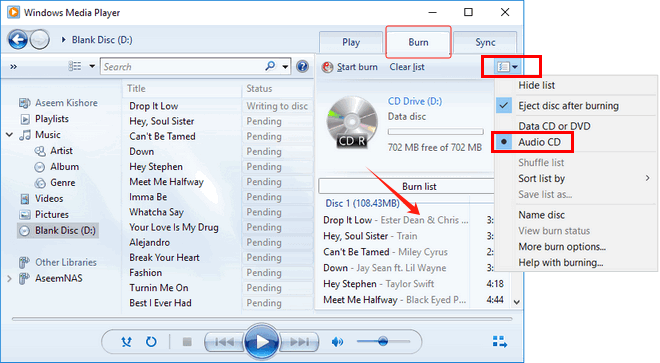Choose Name disc from menu
Viewport: 660px width, 363px height.
[x=541, y=215]
